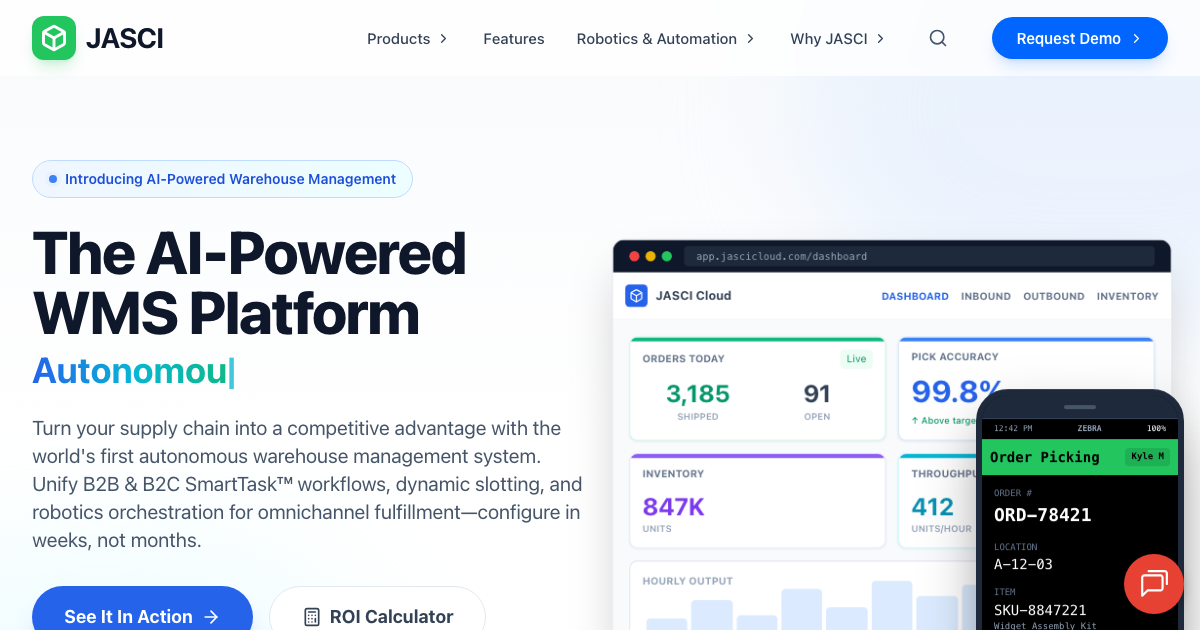
Task: Click the chevron arrow on Request Demo
Action: pos(1135,38)
